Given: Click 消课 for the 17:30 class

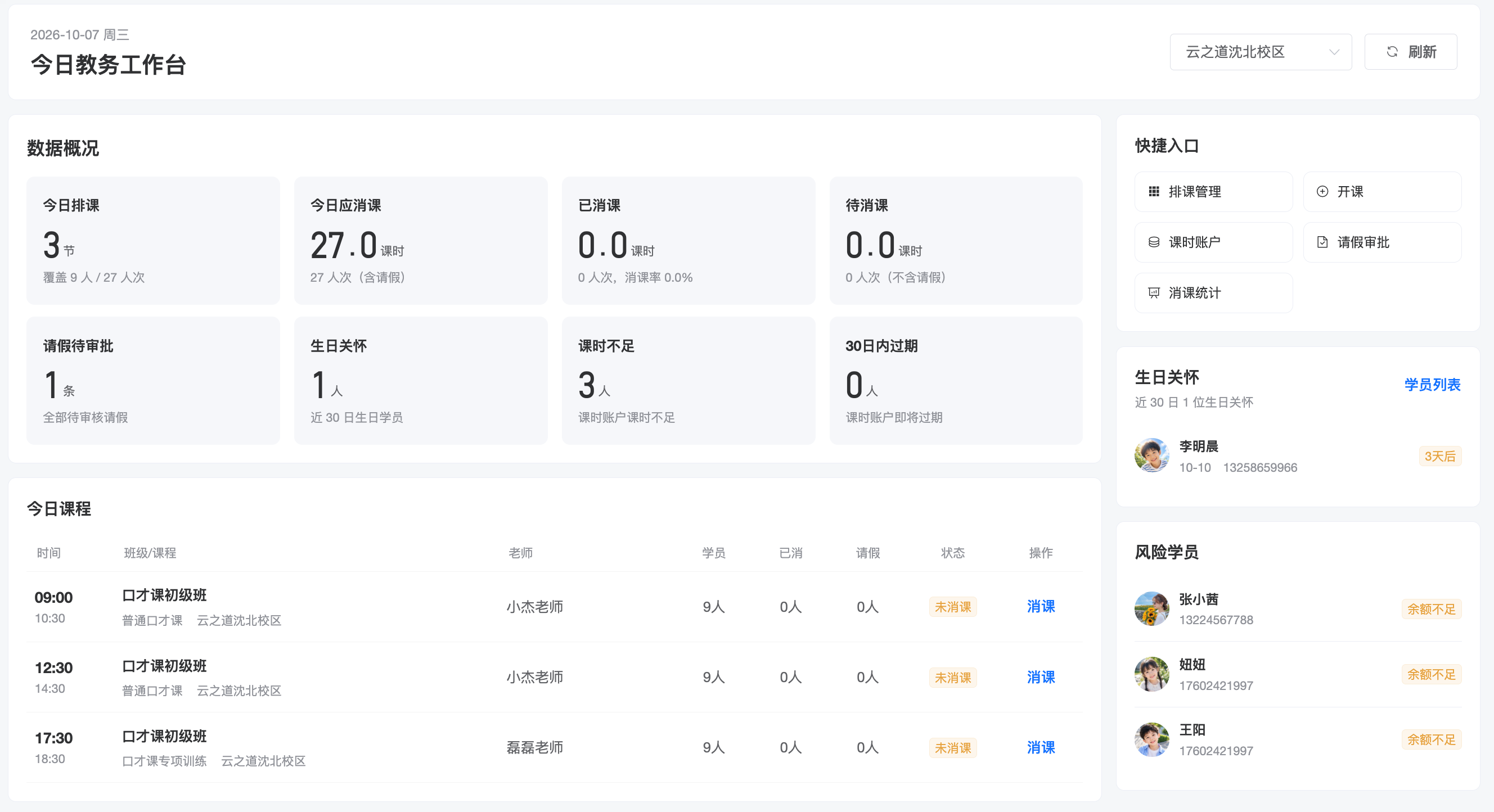Looking at the screenshot, I should point(1041,748).
